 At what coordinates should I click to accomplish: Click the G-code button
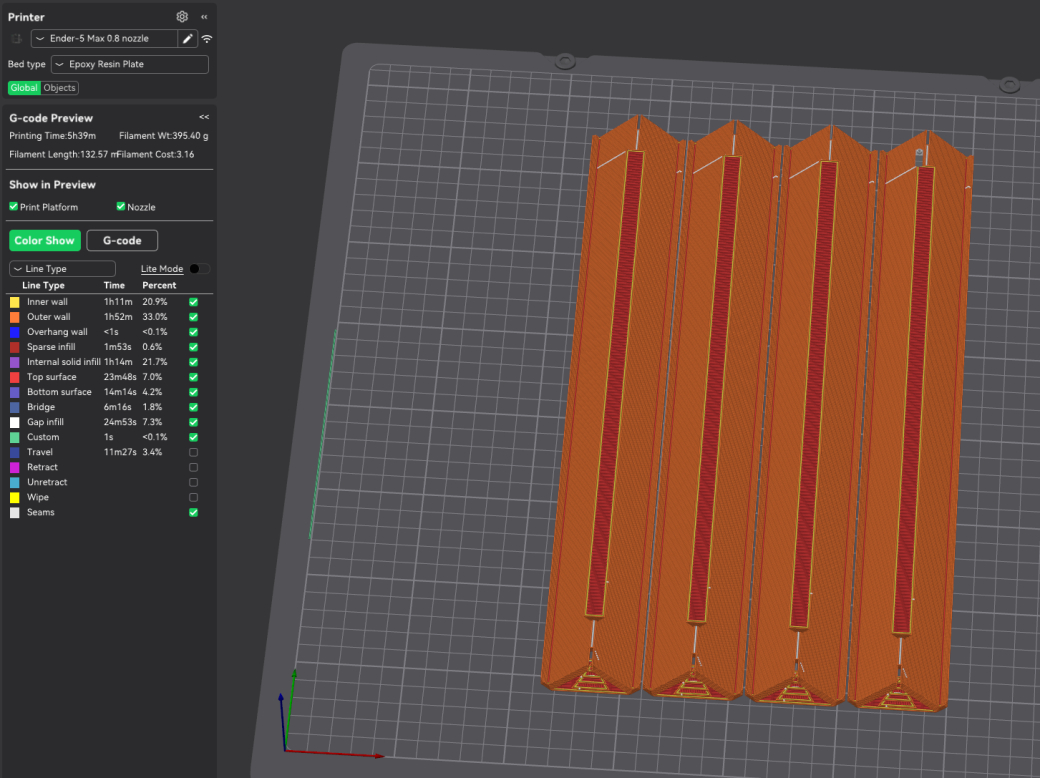click(x=122, y=240)
